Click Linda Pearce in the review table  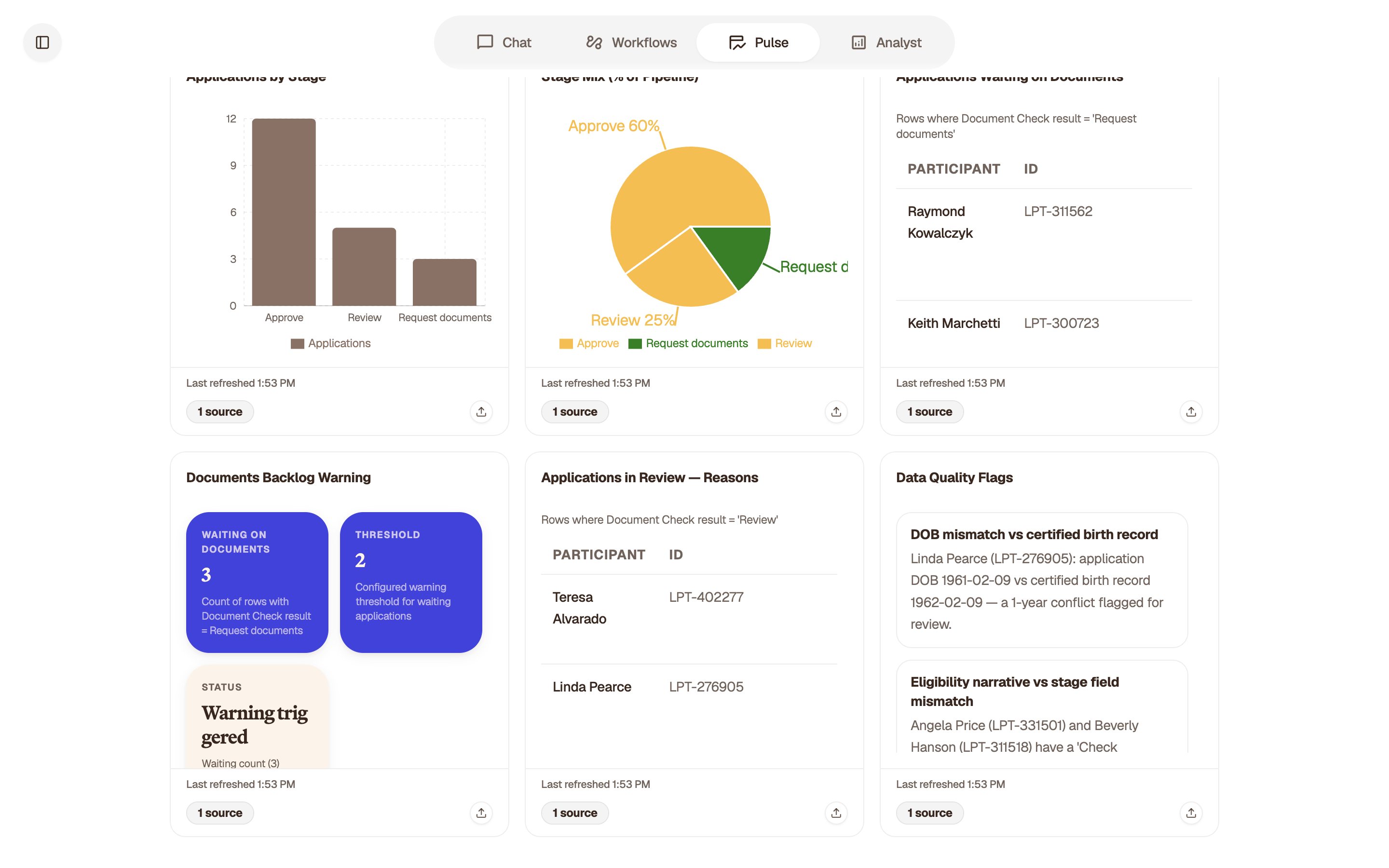click(x=592, y=687)
